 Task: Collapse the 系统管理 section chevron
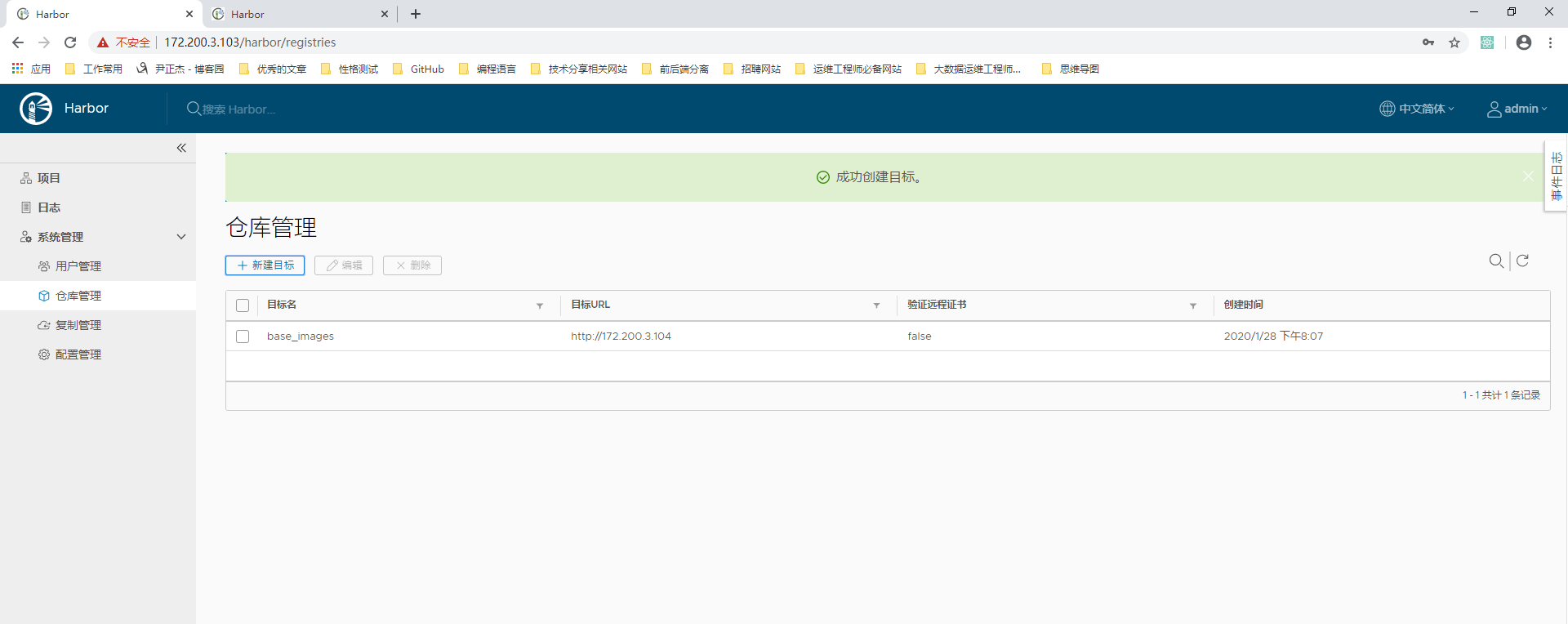(181, 237)
